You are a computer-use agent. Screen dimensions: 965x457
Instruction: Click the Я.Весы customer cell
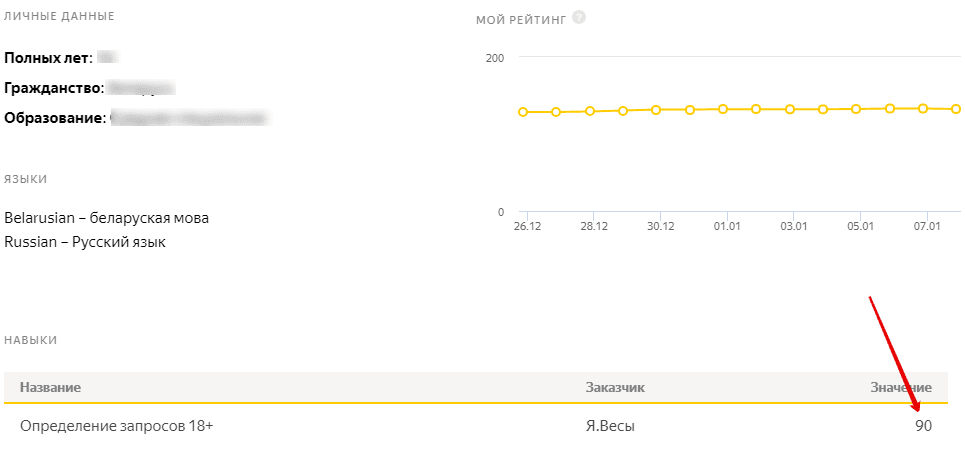point(610,426)
